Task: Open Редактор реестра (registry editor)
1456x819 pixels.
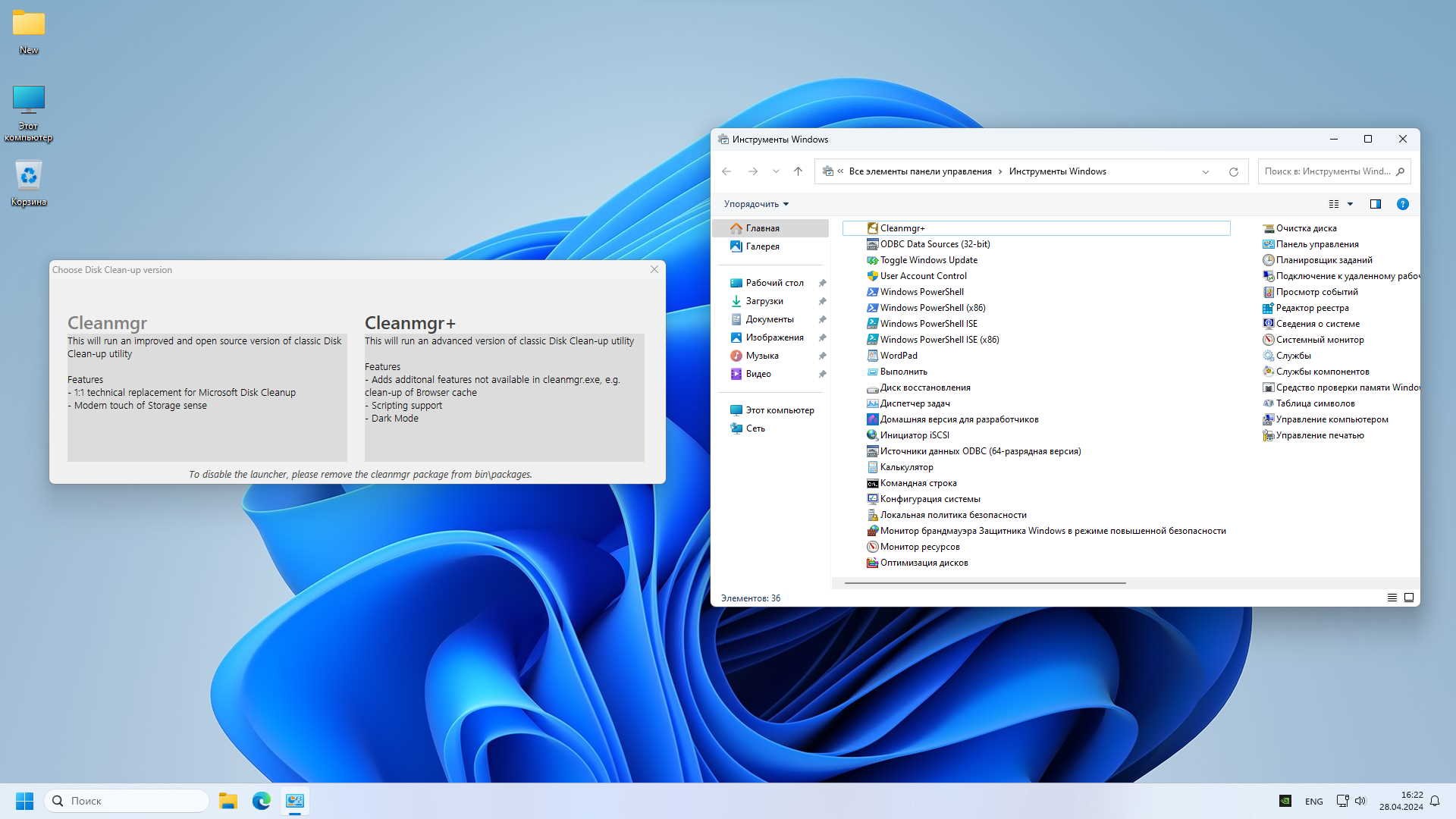Action: click(x=1311, y=308)
